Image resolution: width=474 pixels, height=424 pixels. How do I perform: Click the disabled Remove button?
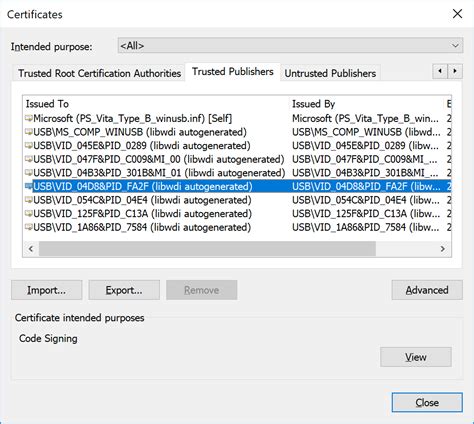[x=202, y=290]
